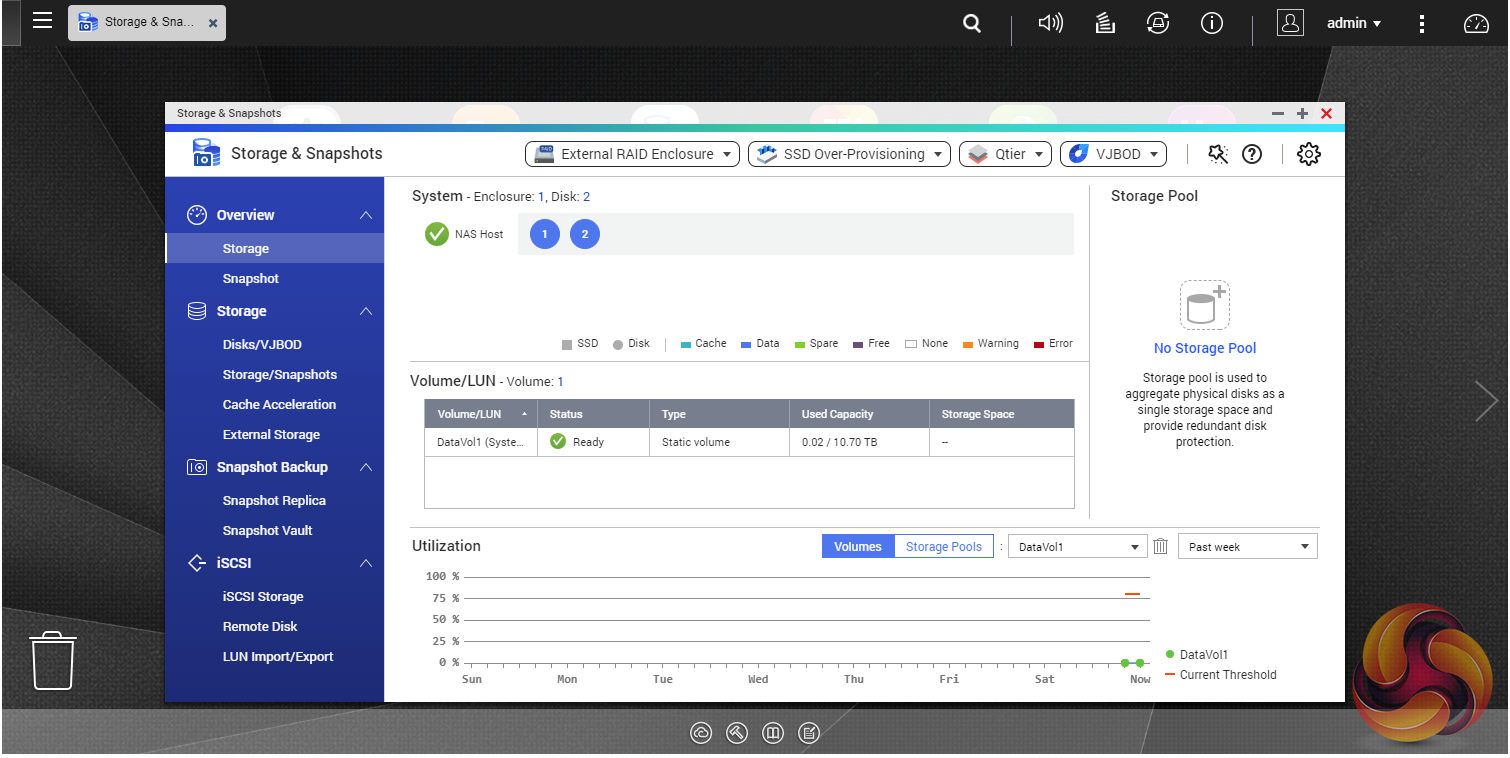1510x758 pixels.
Task: Open Disks/VJBOD in sidebar
Action: [262, 345]
